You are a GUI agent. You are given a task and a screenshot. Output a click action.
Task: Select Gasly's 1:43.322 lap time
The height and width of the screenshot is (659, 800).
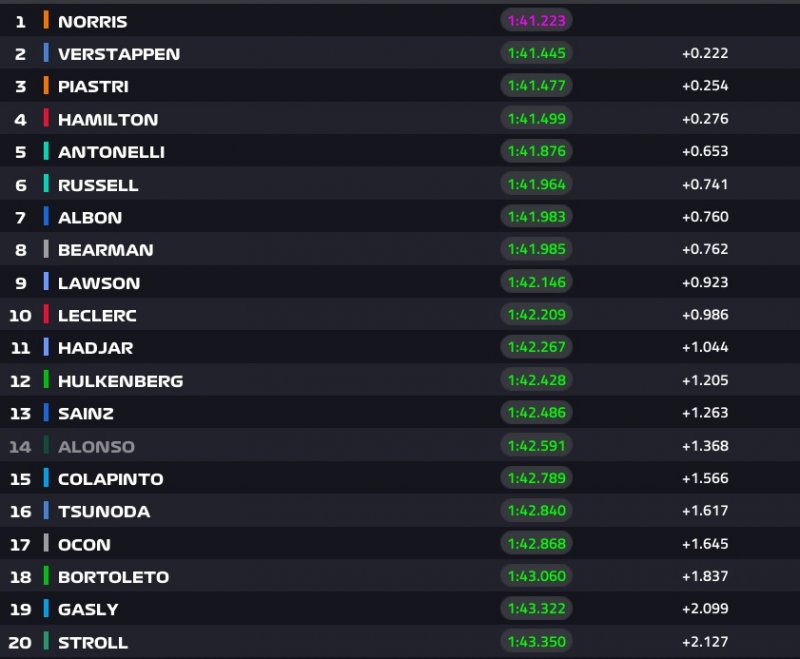536,609
